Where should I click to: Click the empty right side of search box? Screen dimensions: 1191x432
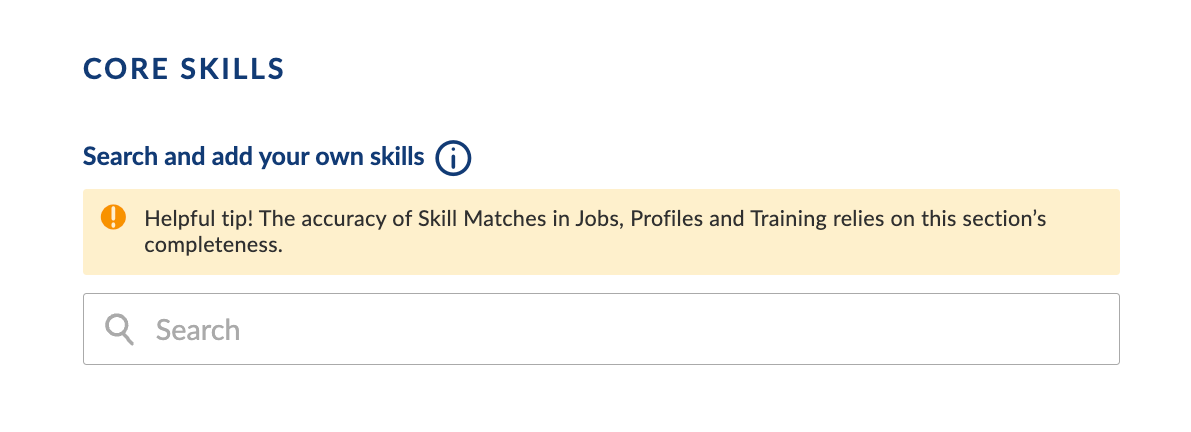click(911, 329)
